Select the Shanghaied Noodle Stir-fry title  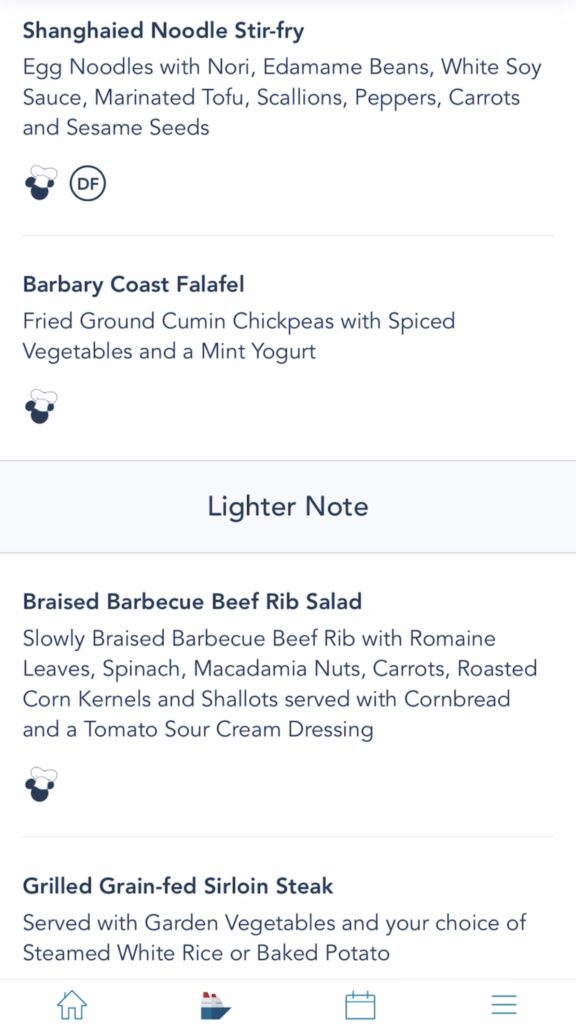pyautogui.click(x=163, y=31)
